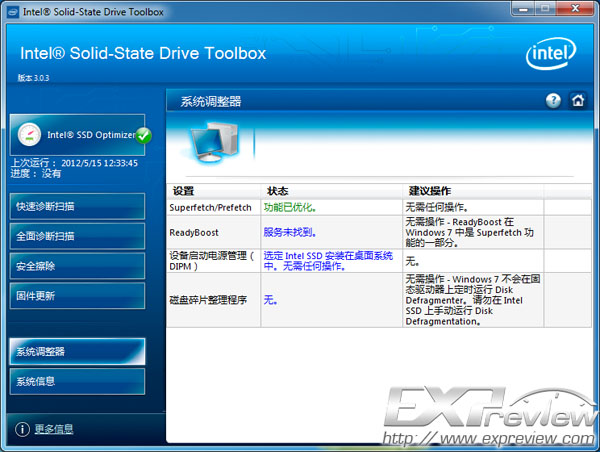Select the ReadyBoost setting cell
The width and height of the screenshot is (600, 452).
(x=214, y=232)
